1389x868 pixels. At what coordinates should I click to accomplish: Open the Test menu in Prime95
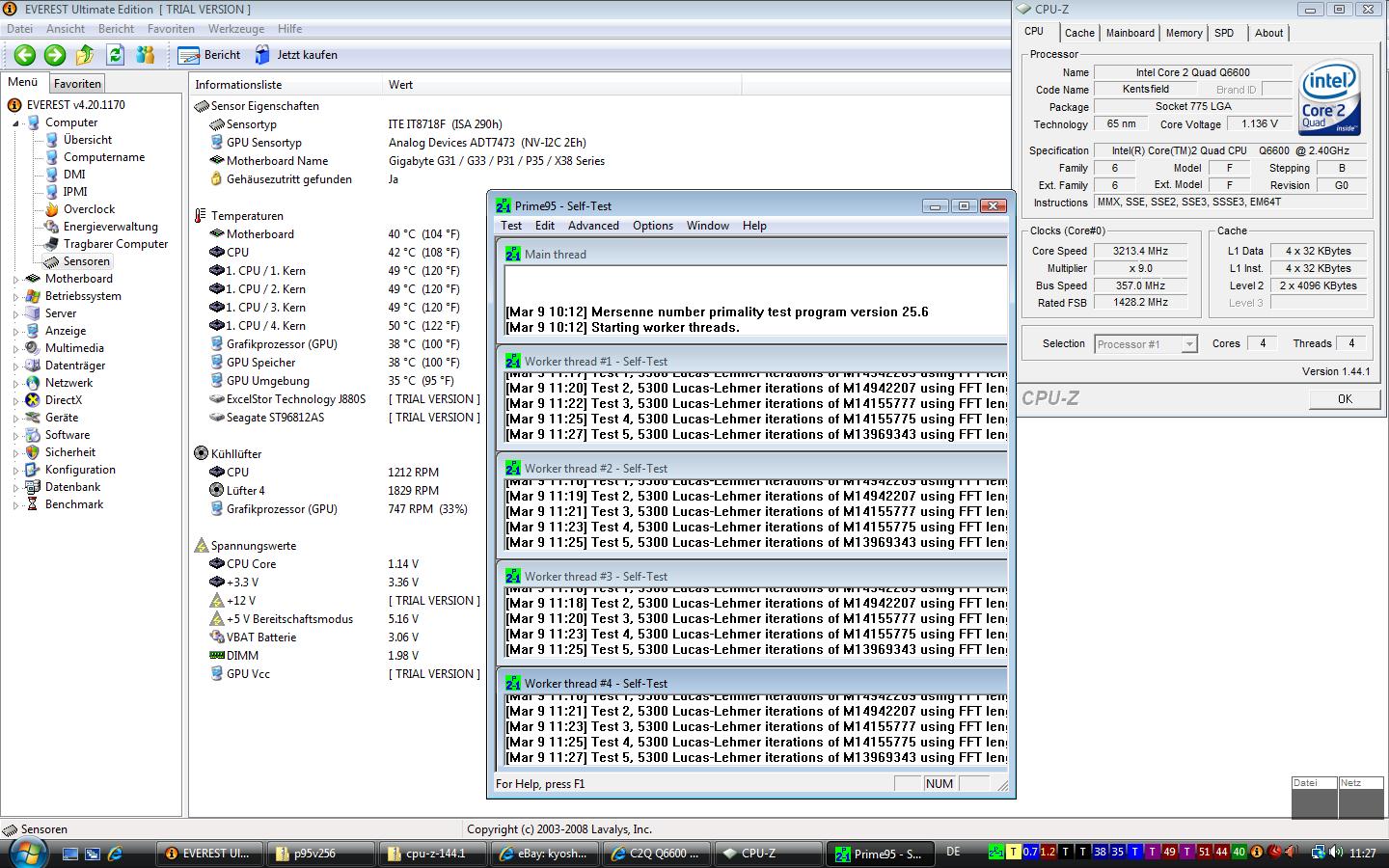[511, 226]
